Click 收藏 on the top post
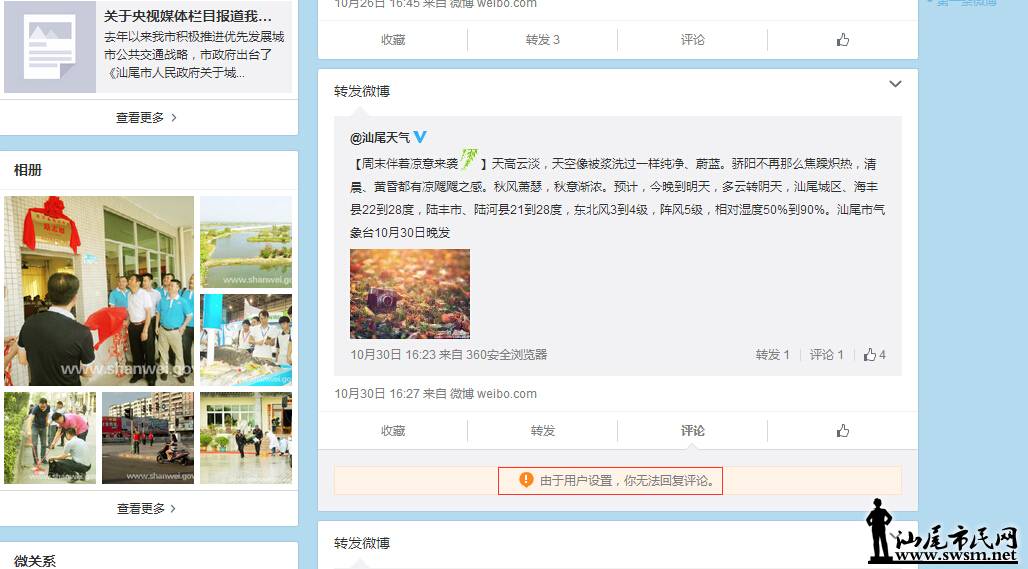The width and height of the screenshot is (1028, 569). tap(393, 40)
